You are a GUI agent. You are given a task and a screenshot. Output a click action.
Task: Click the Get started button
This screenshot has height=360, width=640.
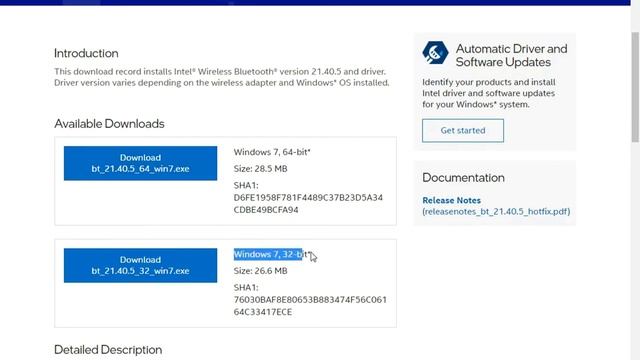tap(463, 131)
